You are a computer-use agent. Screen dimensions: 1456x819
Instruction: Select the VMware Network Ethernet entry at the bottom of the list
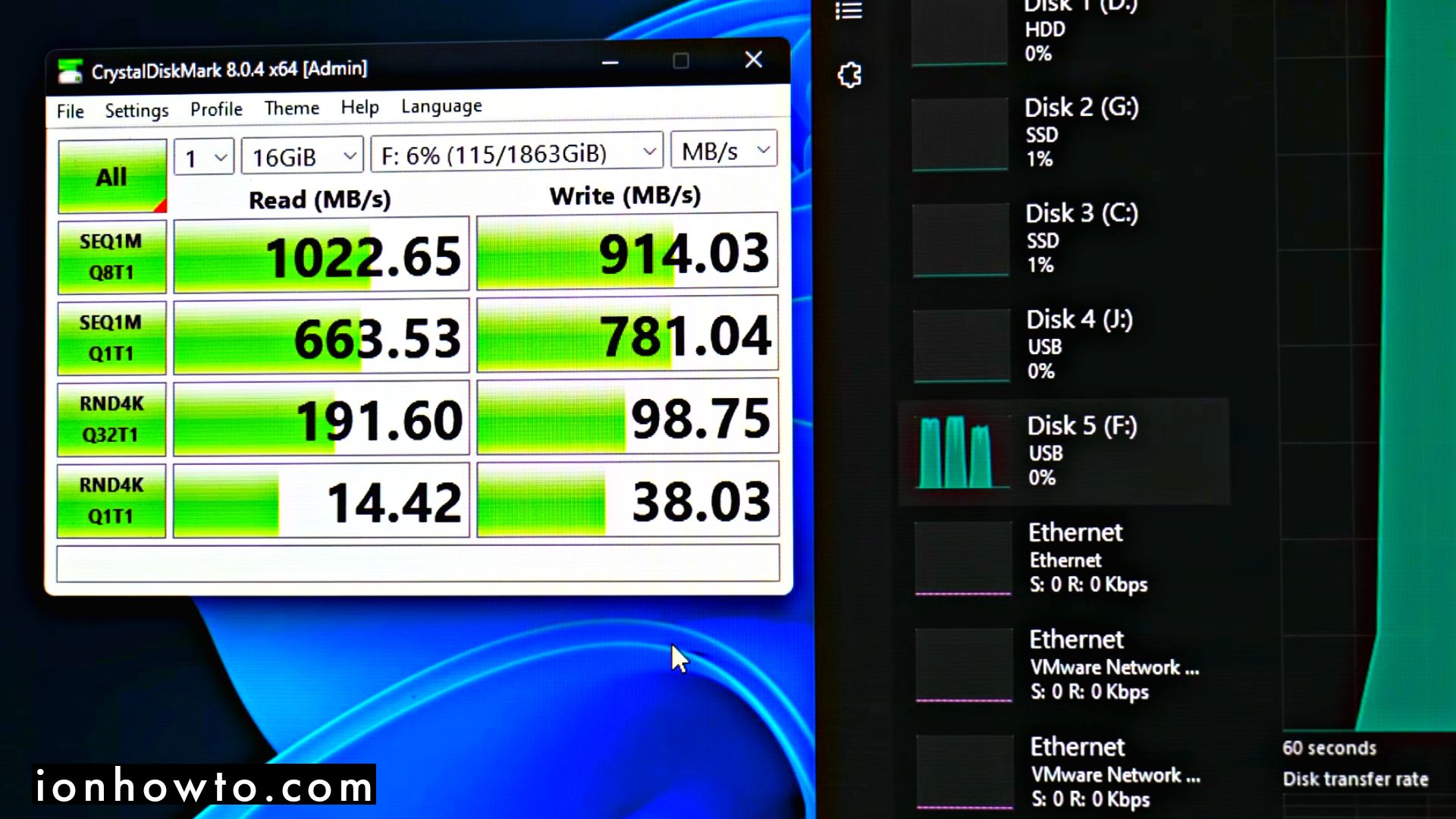(x=1063, y=772)
